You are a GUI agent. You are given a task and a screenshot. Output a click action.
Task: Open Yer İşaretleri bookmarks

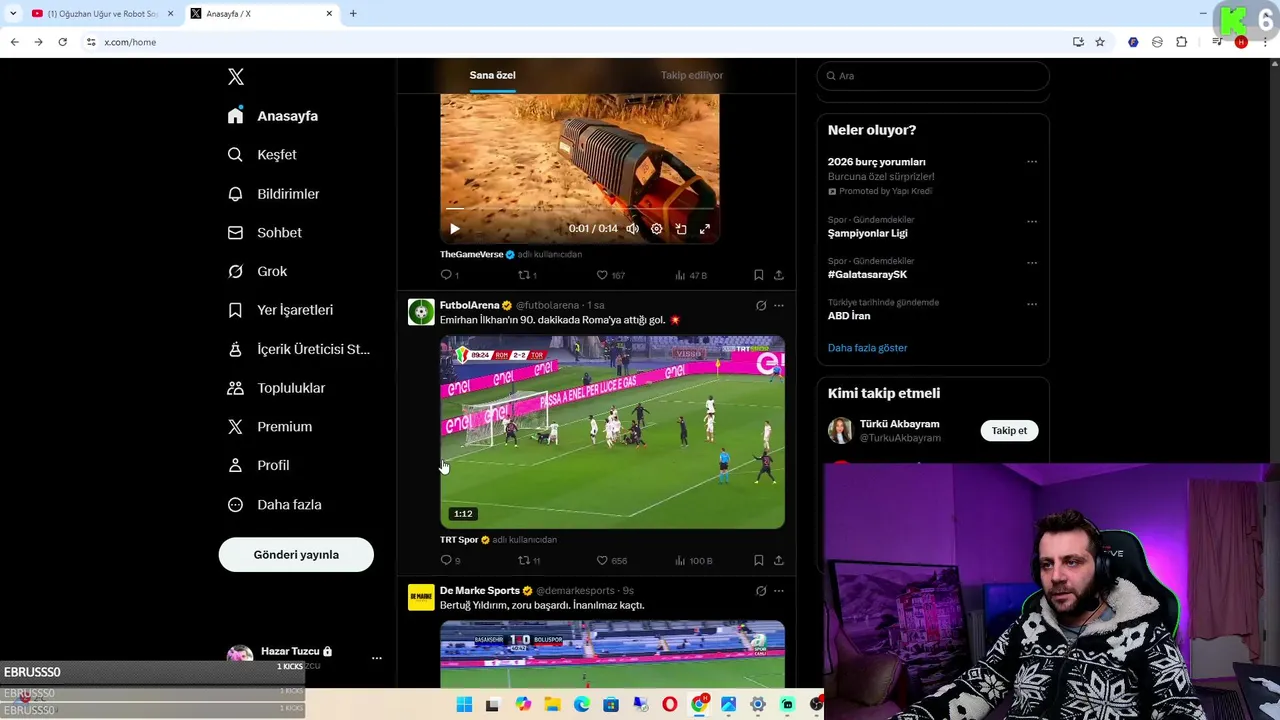point(280,310)
